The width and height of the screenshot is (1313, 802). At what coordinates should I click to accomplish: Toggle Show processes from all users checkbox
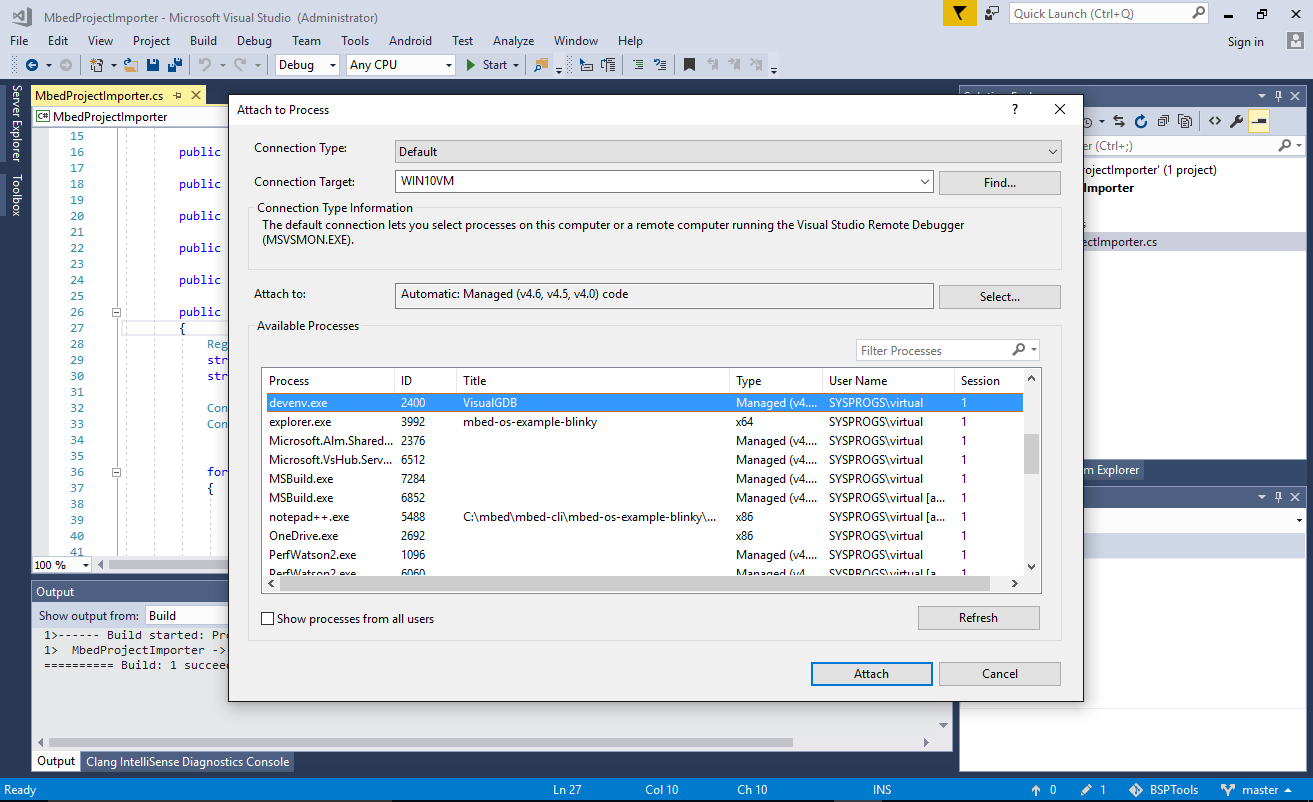[267, 619]
